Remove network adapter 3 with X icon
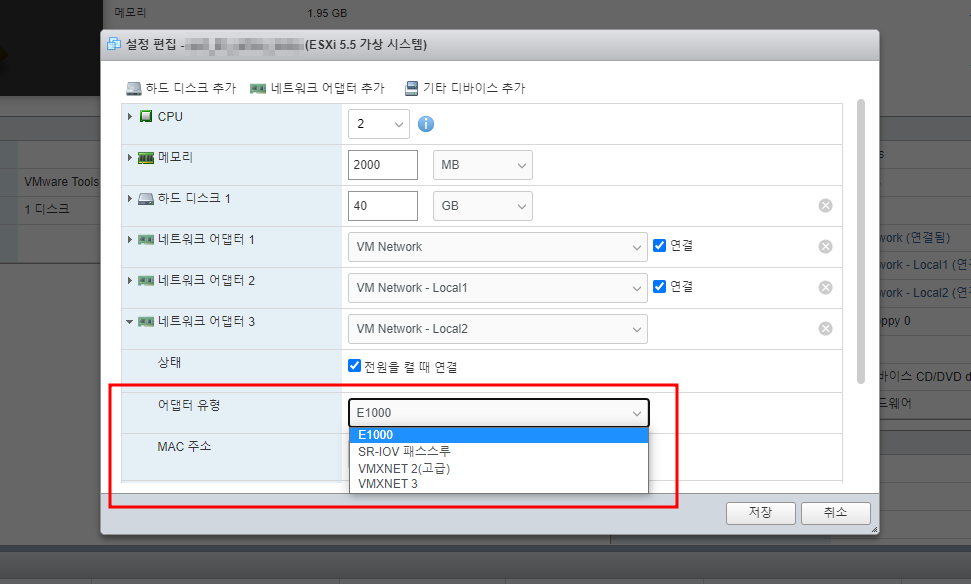971x584 pixels. [825, 328]
